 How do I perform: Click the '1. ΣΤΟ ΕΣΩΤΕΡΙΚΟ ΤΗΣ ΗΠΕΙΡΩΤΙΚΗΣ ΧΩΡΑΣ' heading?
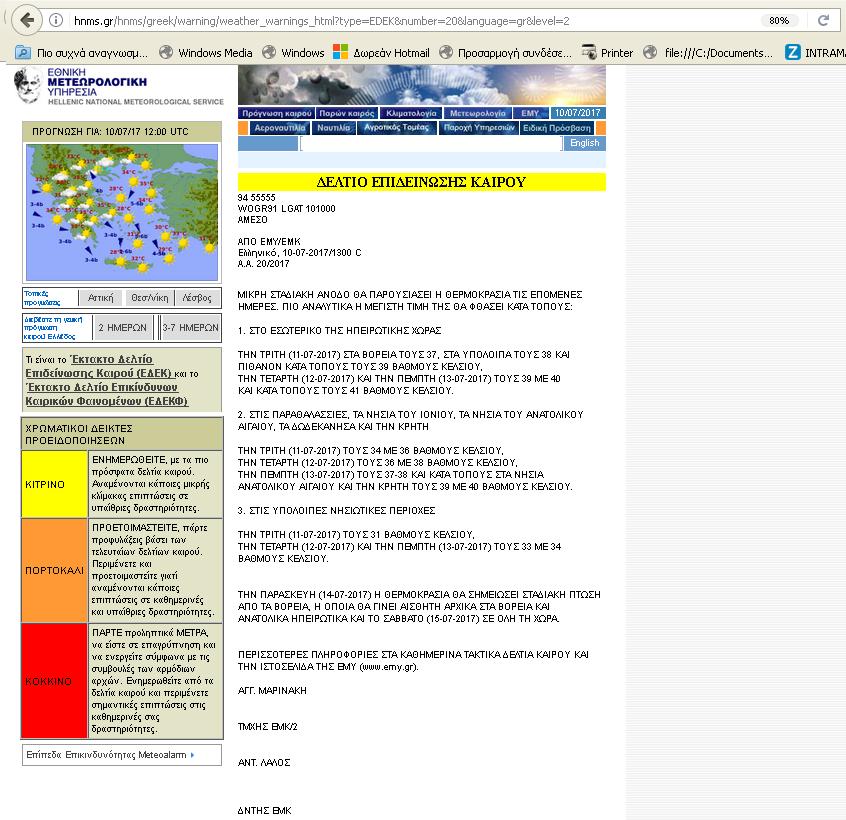(x=339, y=331)
